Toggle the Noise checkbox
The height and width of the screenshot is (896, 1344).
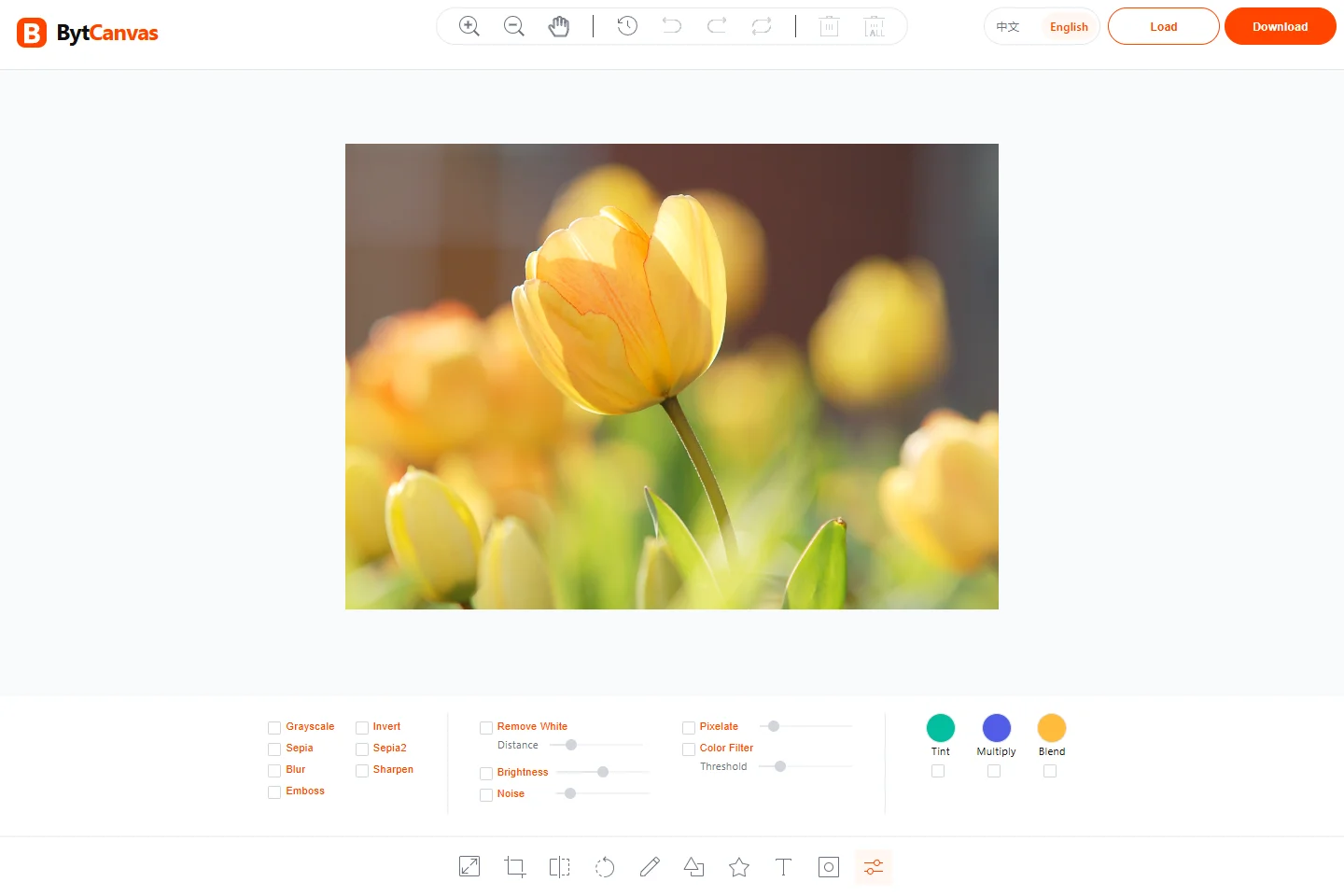[x=486, y=795]
